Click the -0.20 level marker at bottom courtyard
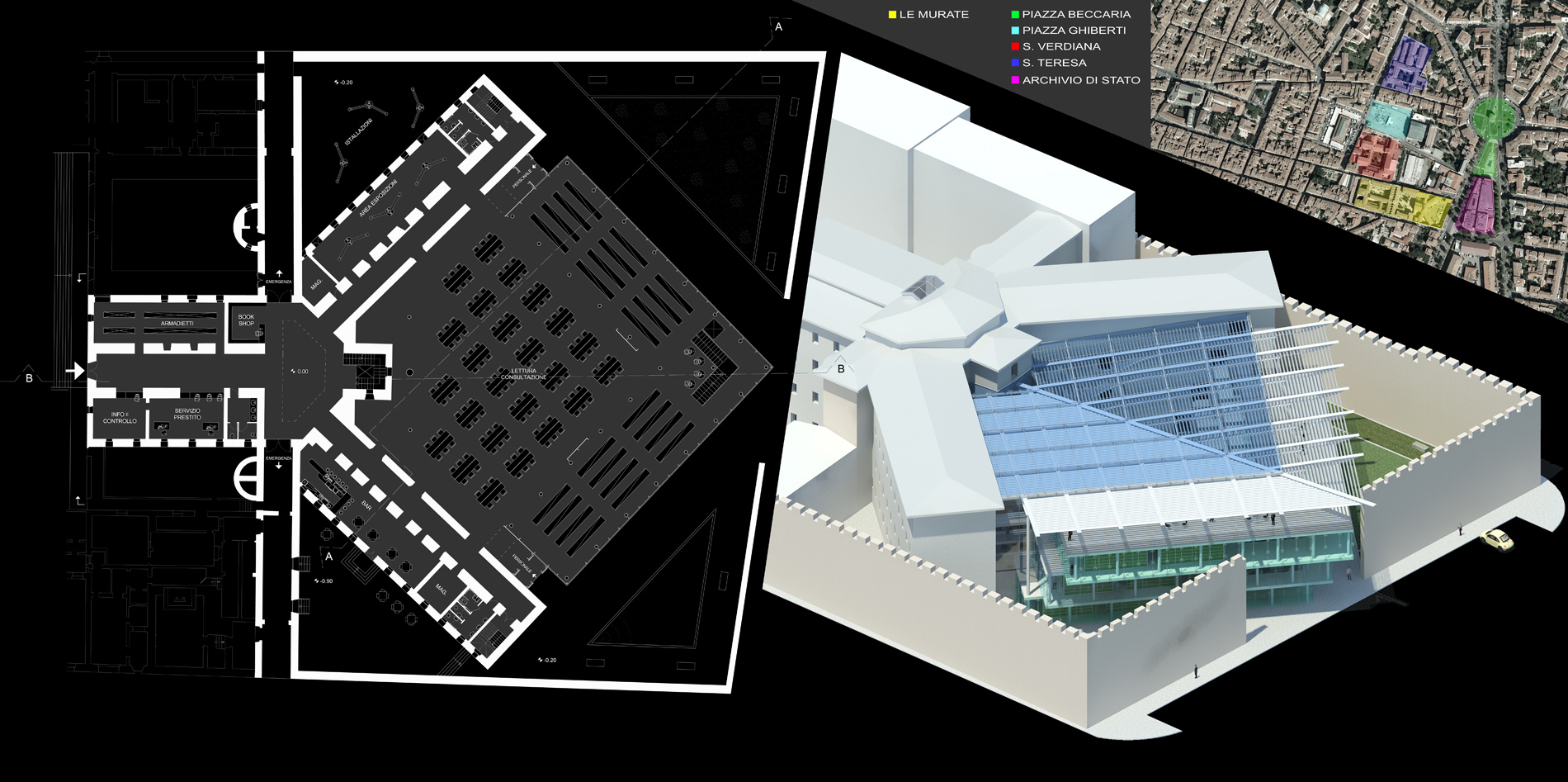This screenshot has height=782, width=1568. pyautogui.click(x=547, y=660)
